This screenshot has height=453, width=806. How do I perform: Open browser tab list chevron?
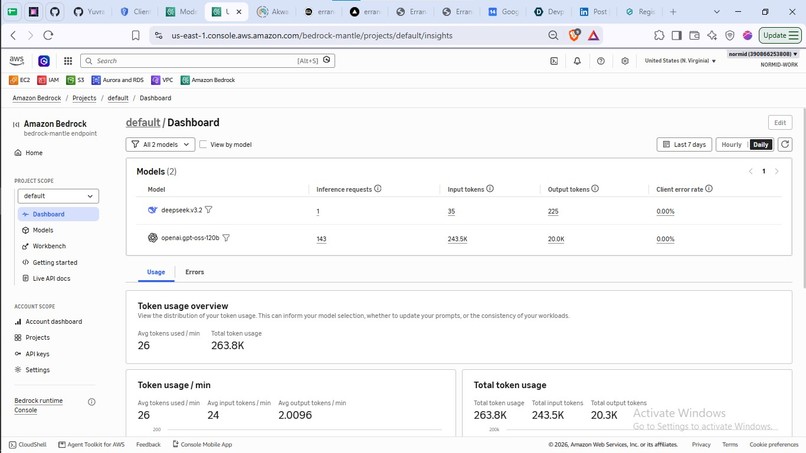(717, 11)
